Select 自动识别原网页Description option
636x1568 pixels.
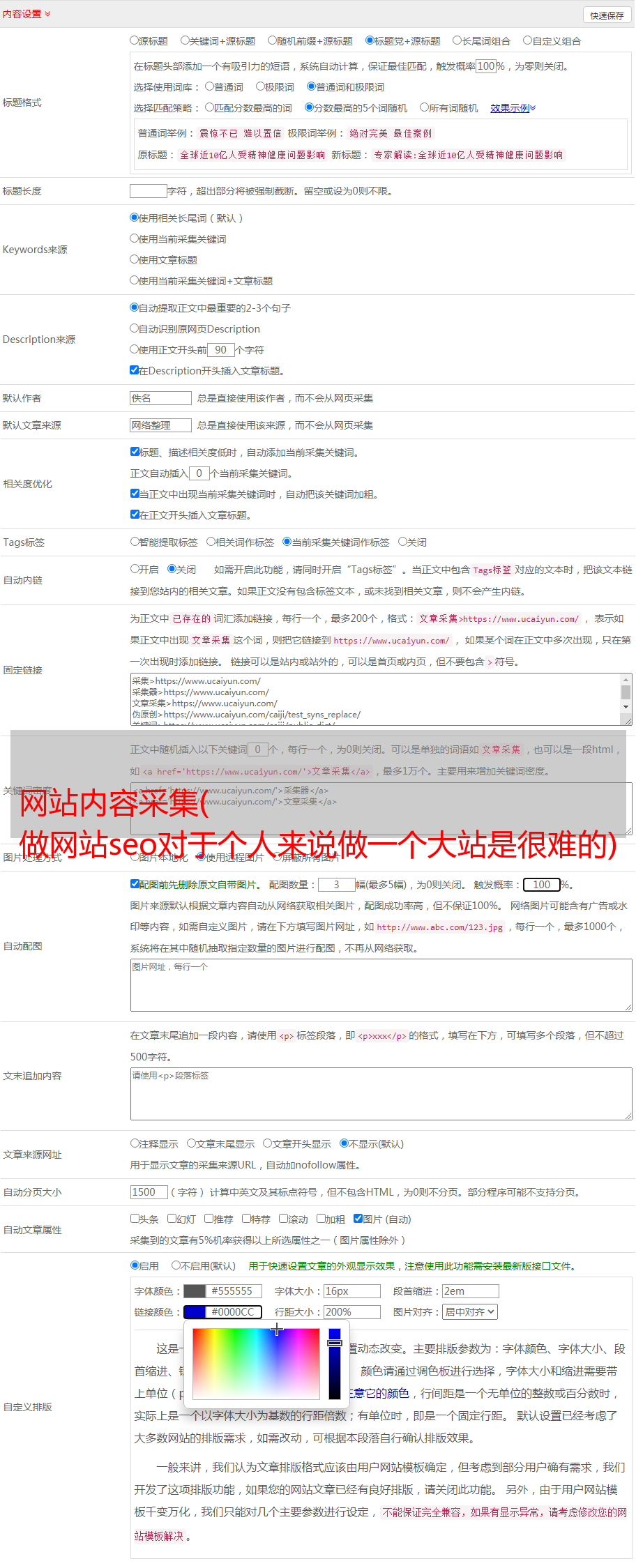[135, 328]
